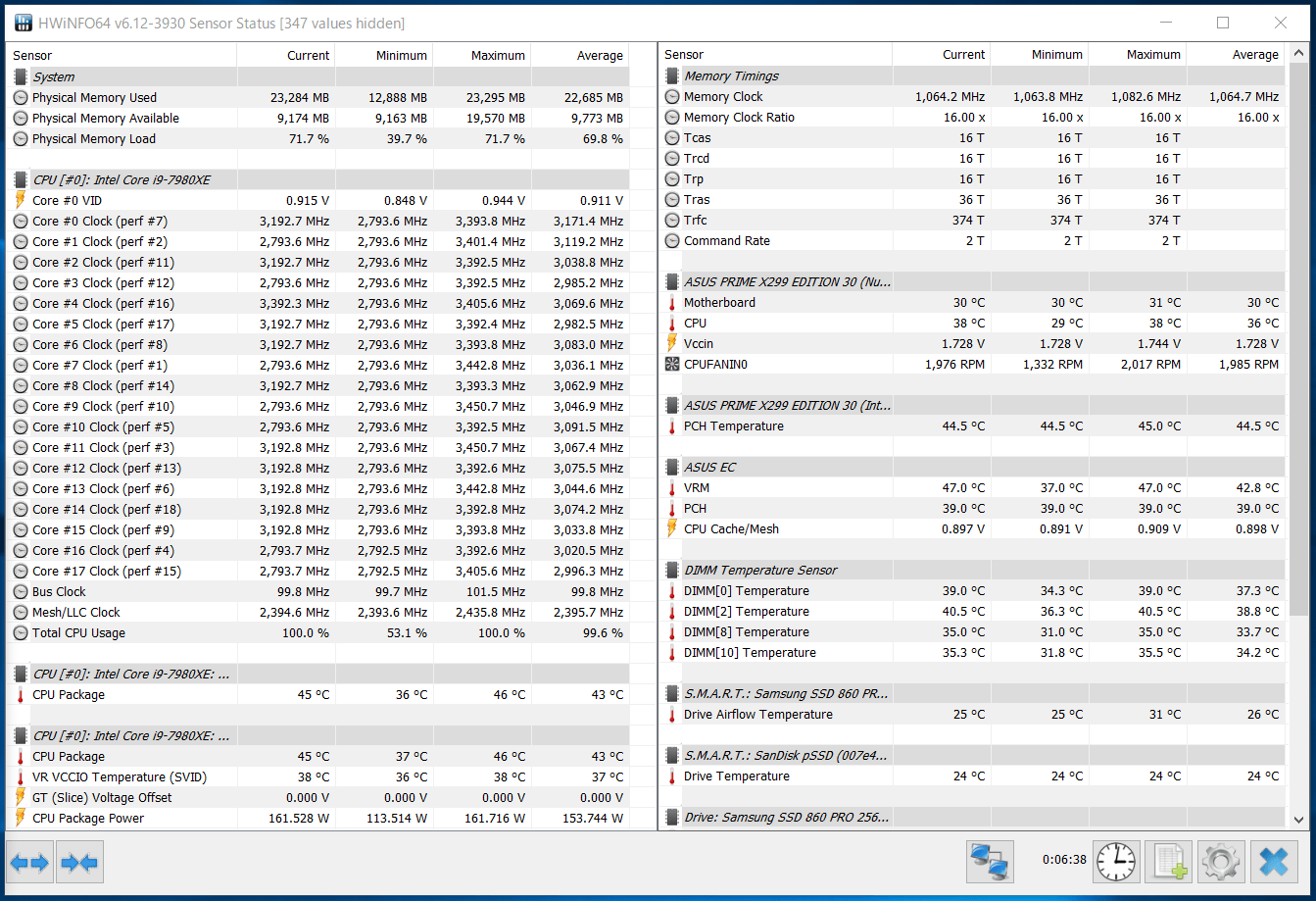This screenshot has height=901, width=1316.
Task: Maximize the HWiNFO64 Sensor Status window
Action: click(x=1223, y=23)
